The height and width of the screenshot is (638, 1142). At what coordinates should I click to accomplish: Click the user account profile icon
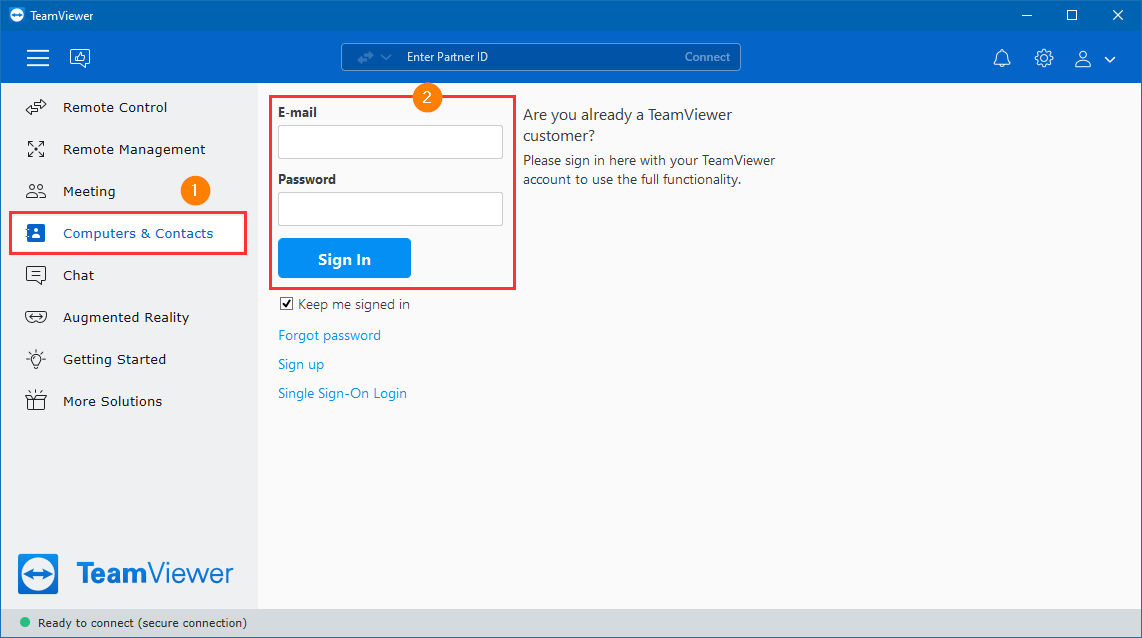pos(1083,59)
